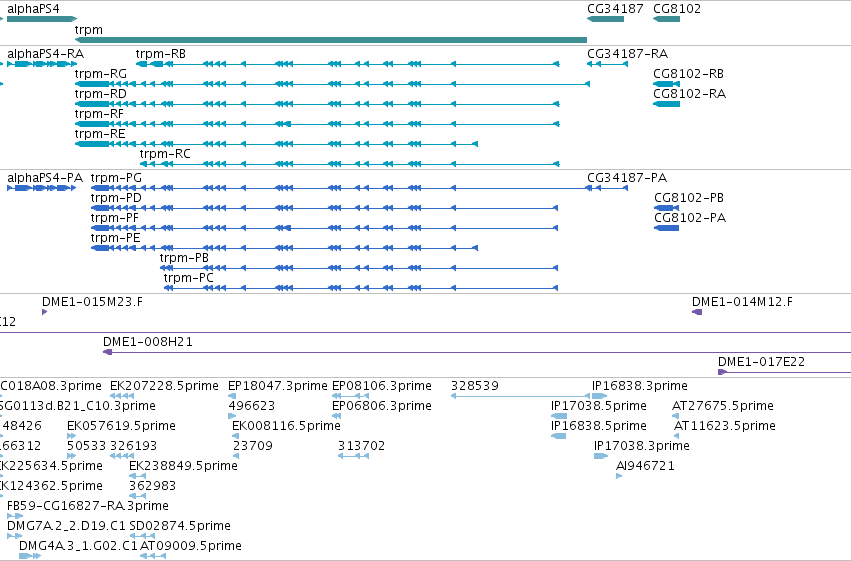Click the 313702 feature label
851x561 pixels.
pyautogui.click(x=361, y=447)
